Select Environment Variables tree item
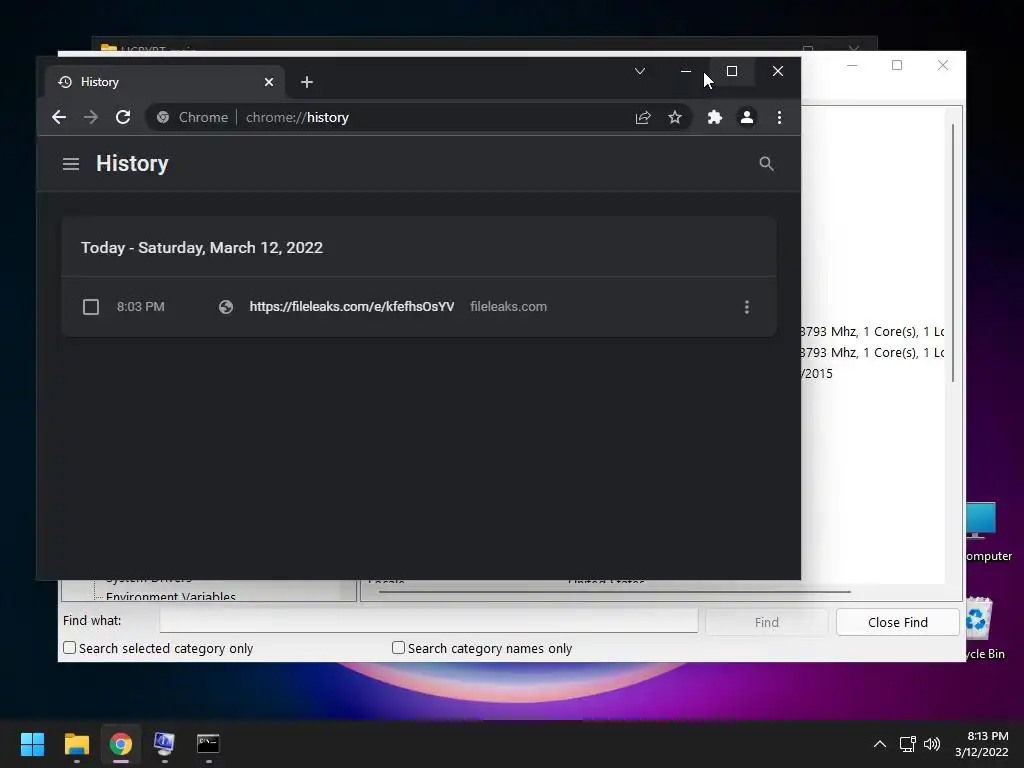This screenshot has height=768, width=1024. [170, 596]
